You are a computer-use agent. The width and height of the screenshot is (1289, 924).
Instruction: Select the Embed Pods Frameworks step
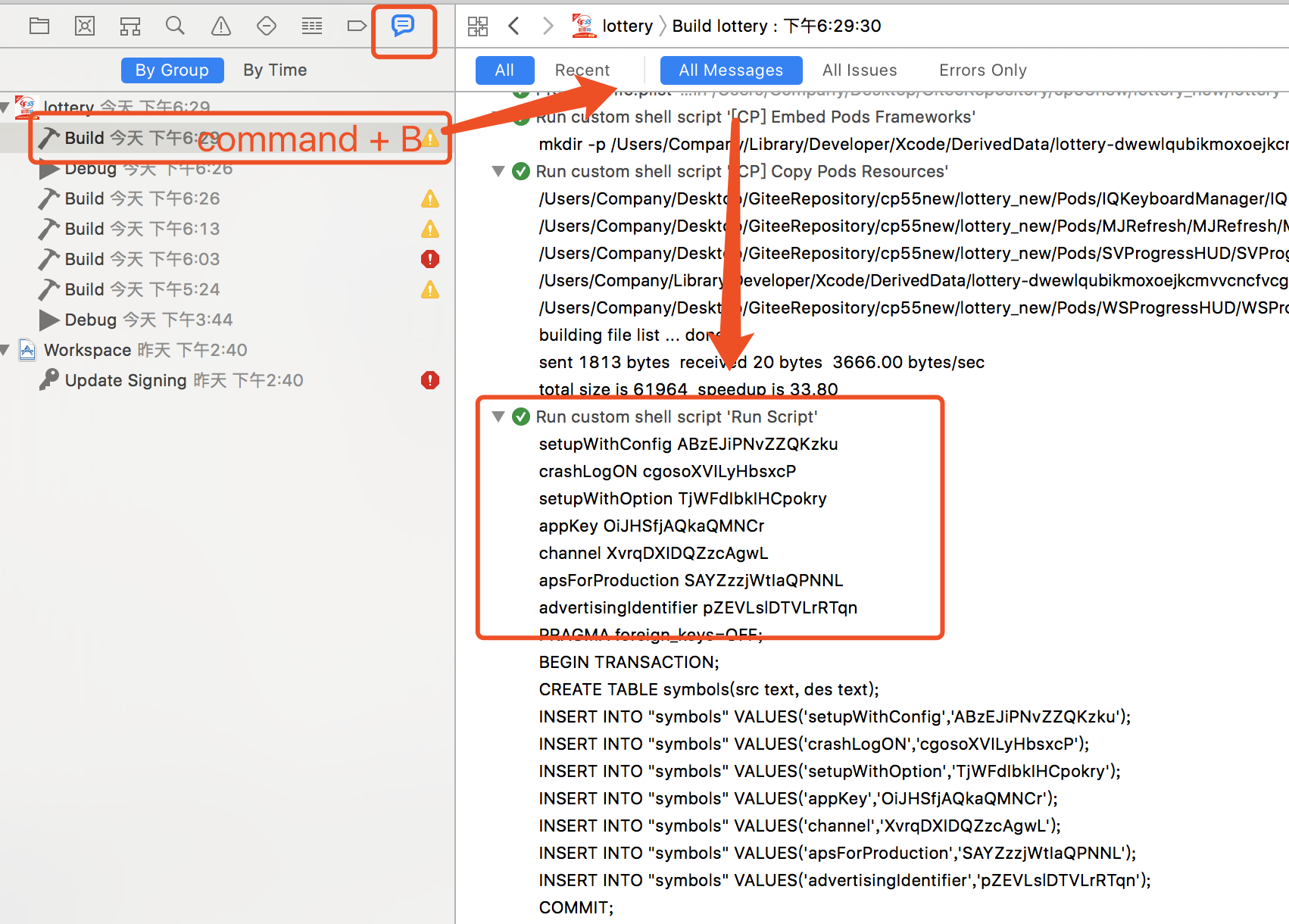point(755,117)
